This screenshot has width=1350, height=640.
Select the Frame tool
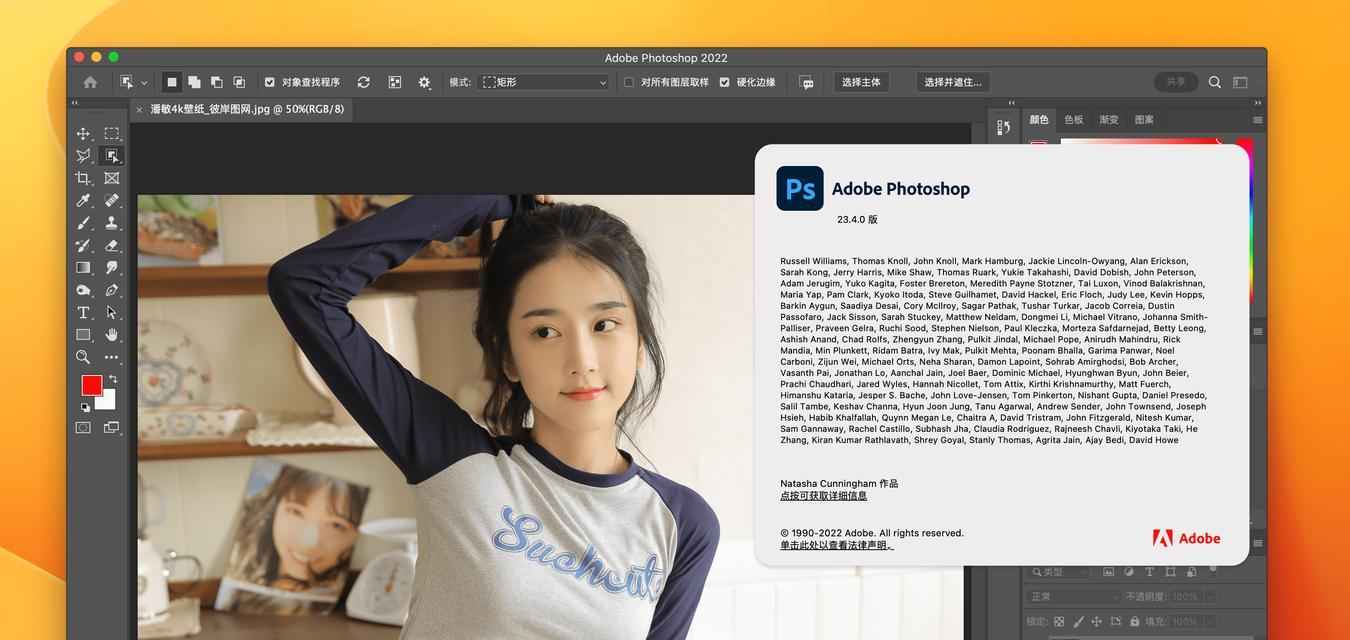coord(112,178)
